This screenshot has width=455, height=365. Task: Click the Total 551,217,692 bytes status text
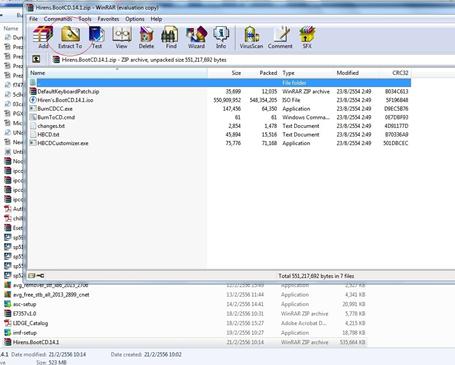click(316, 276)
